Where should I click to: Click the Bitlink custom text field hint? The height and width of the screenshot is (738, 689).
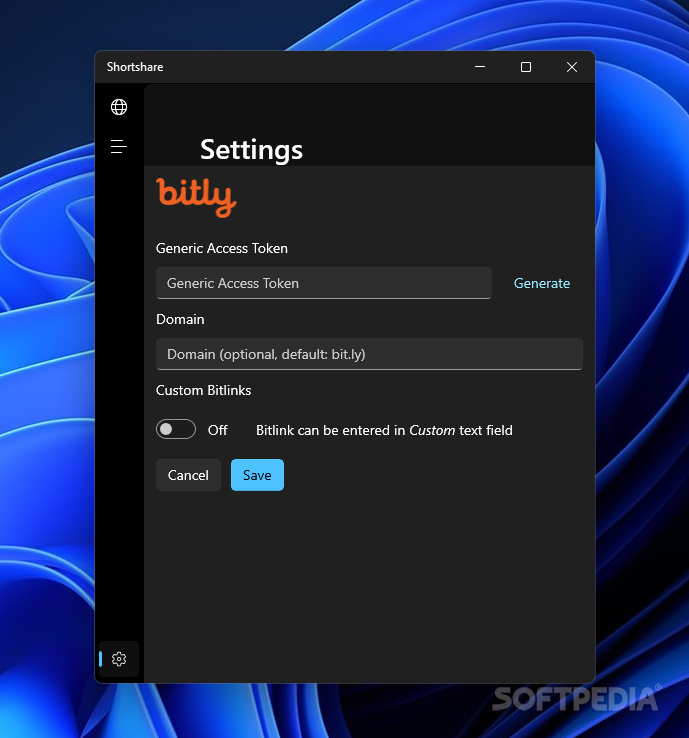pyautogui.click(x=384, y=430)
